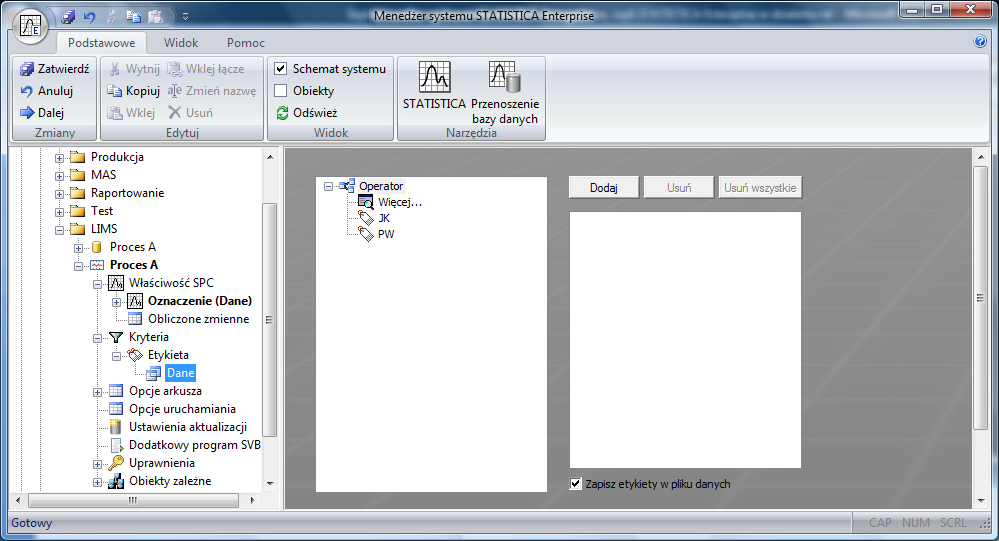The height and width of the screenshot is (541, 999).
Task: Open the quick access toolbar customize arrow
Action: click(x=185, y=17)
